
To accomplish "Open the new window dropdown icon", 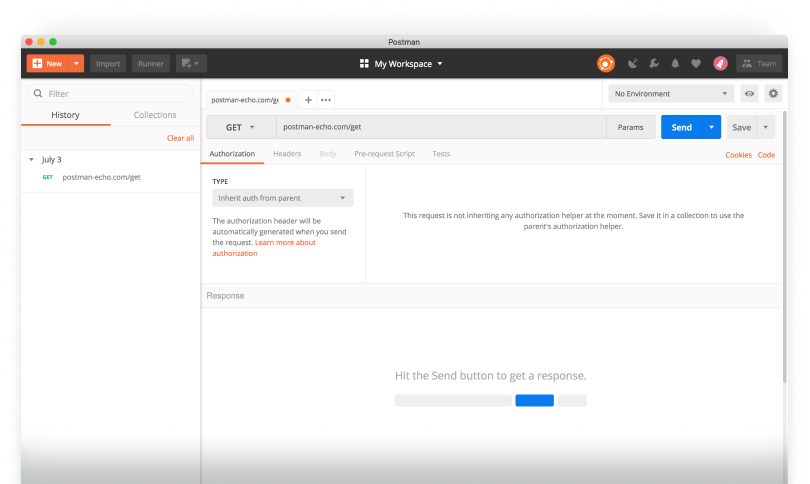I will point(191,64).
